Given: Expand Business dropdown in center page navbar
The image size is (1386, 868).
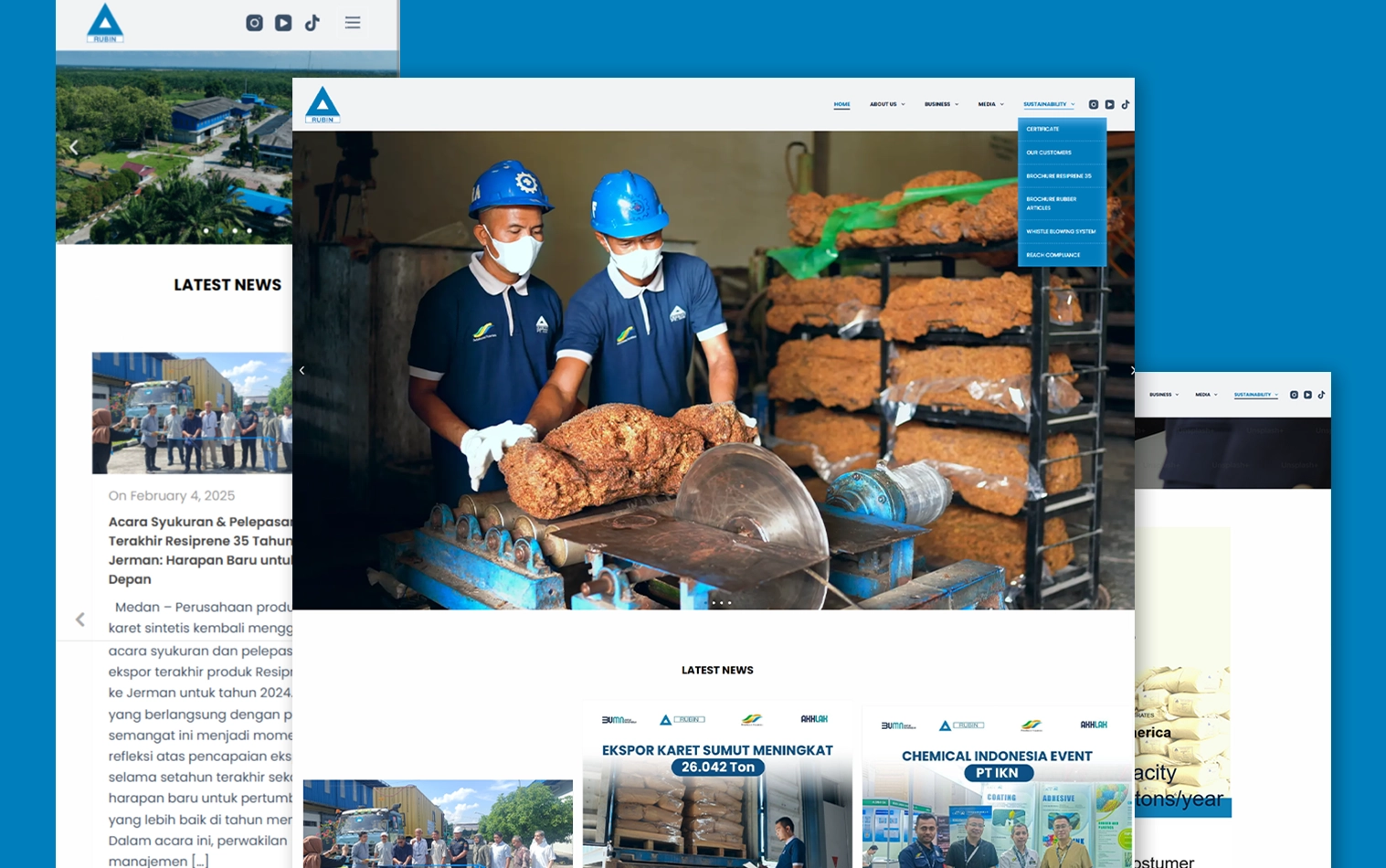Looking at the screenshot, I should click(941, 104).
